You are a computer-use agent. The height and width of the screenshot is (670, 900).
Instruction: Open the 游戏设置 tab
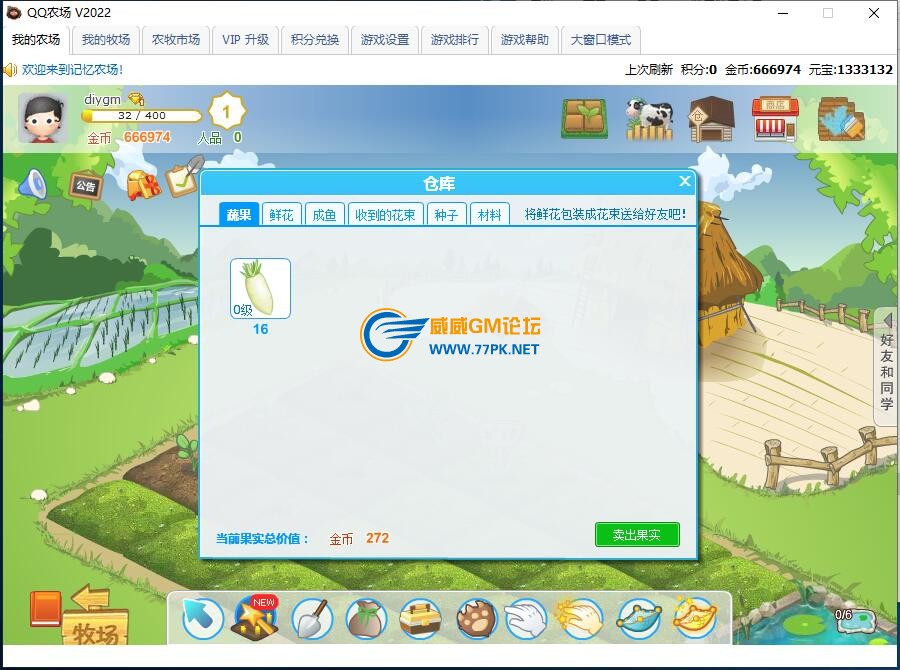pos(385,40)
